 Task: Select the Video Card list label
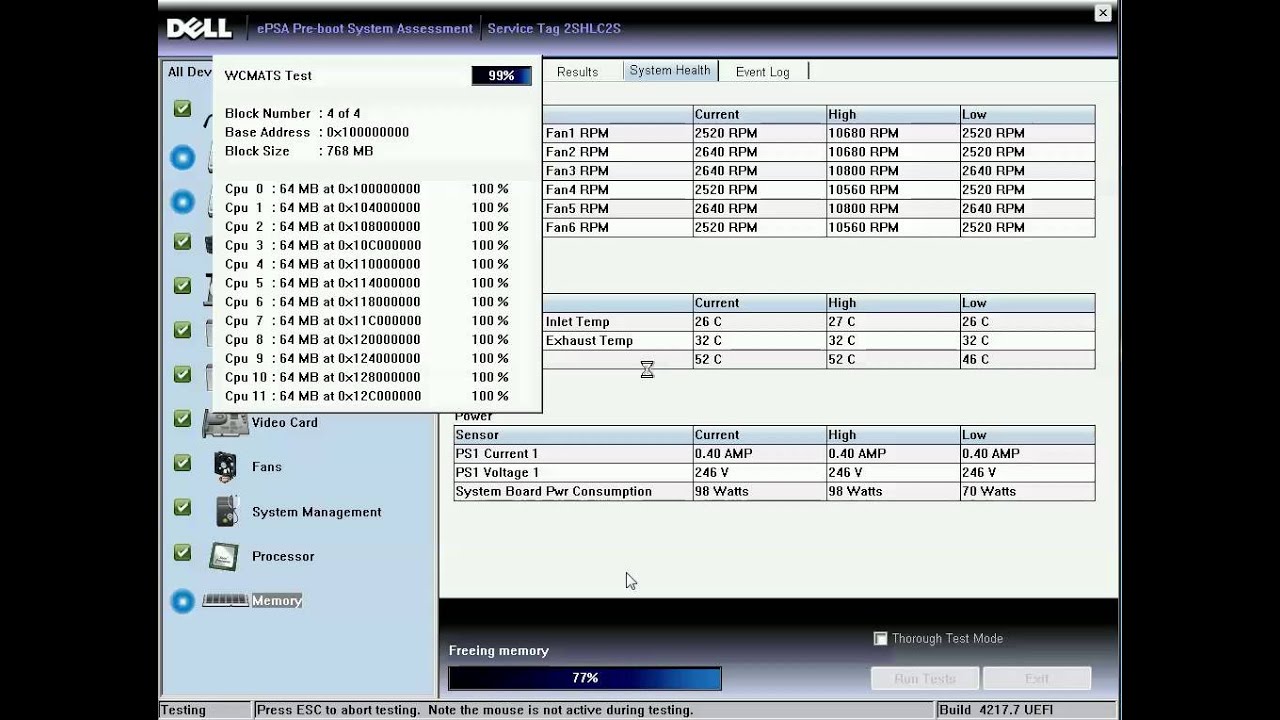[x=285, y=422]
